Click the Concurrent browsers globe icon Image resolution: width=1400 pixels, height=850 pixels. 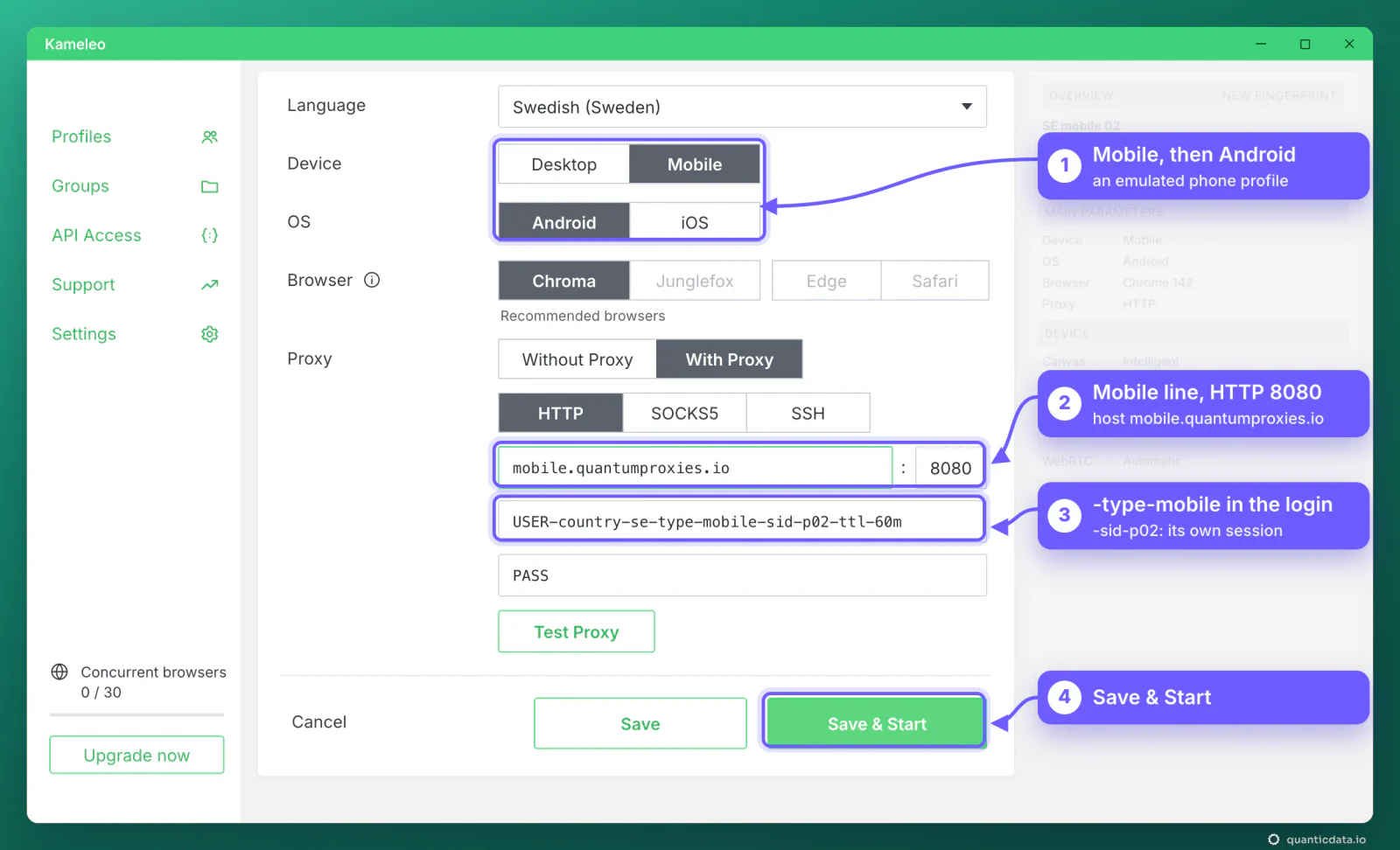(x=59, y=672)
